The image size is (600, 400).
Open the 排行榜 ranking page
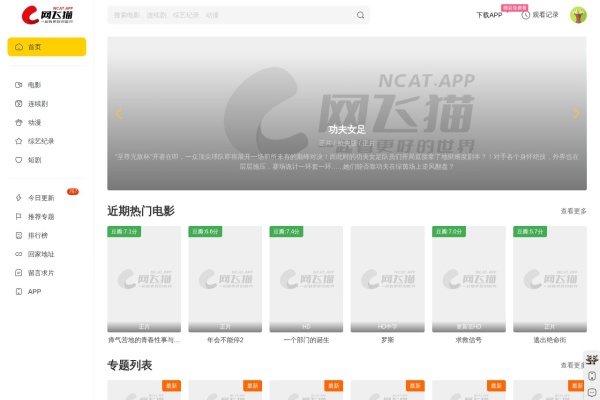[38, 235]
